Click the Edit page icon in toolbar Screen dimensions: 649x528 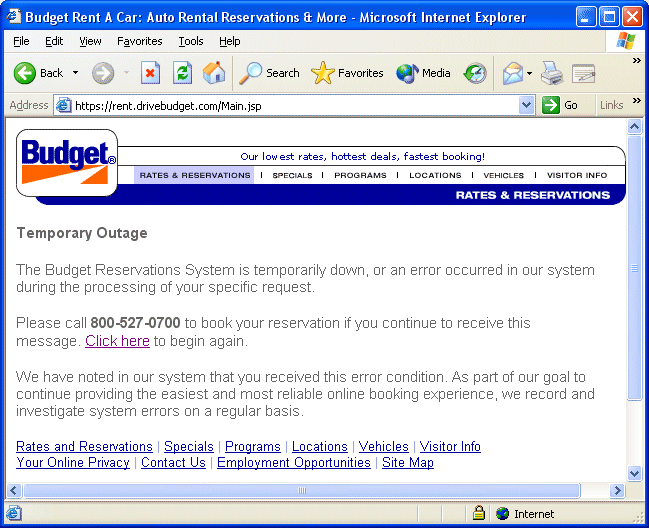[x=584, y=74]
